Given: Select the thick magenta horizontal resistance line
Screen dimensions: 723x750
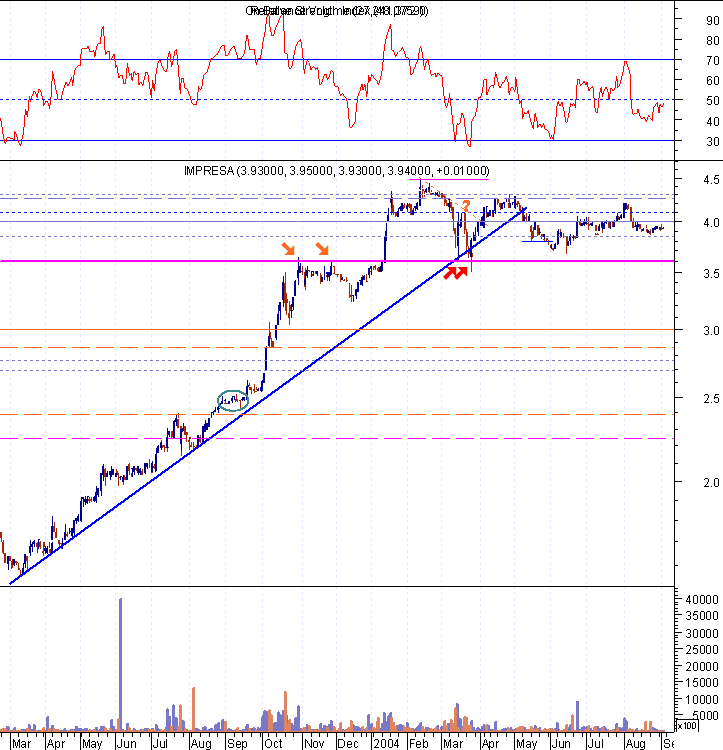Looking at the screenshot, I should click(337, 261).
